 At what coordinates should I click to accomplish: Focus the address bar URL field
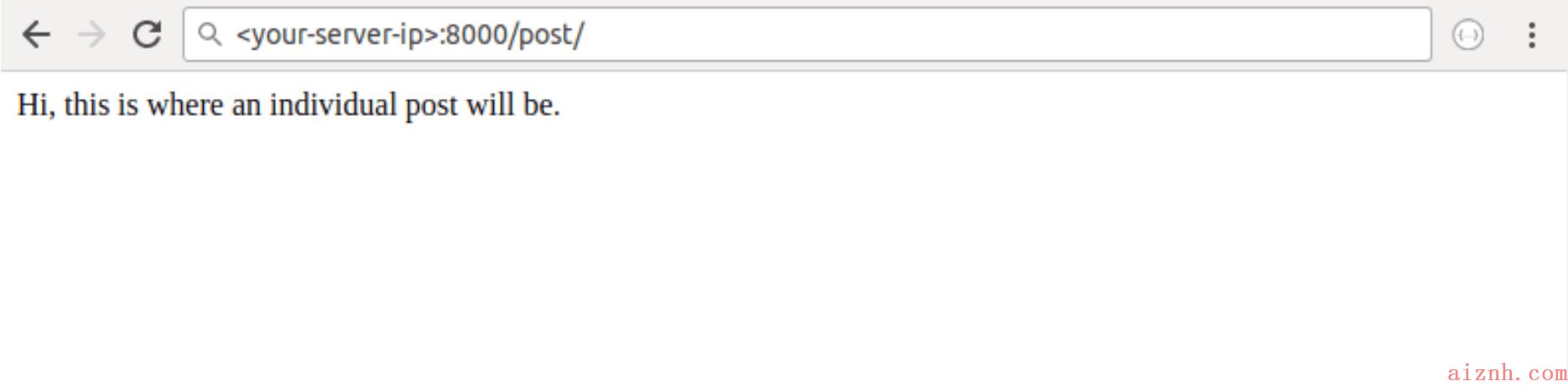(x=807, y=34)
